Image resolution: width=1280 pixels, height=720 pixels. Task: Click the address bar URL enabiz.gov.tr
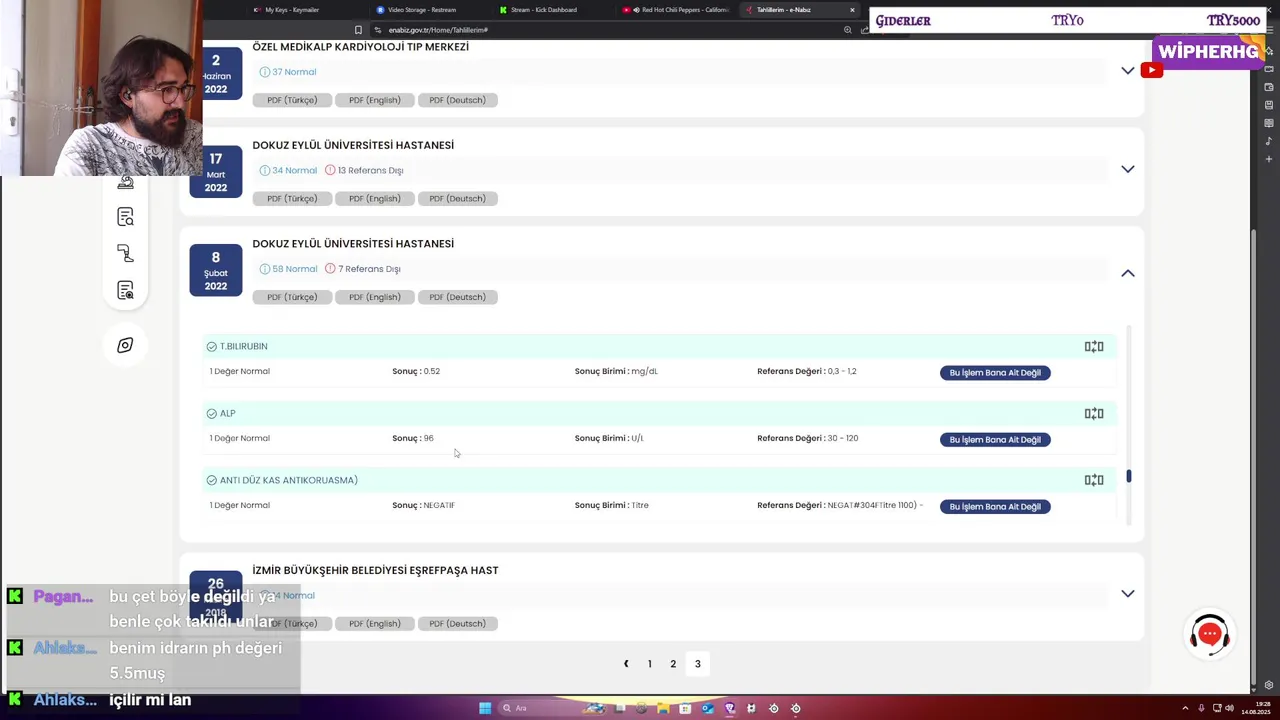tap(438, 30)
